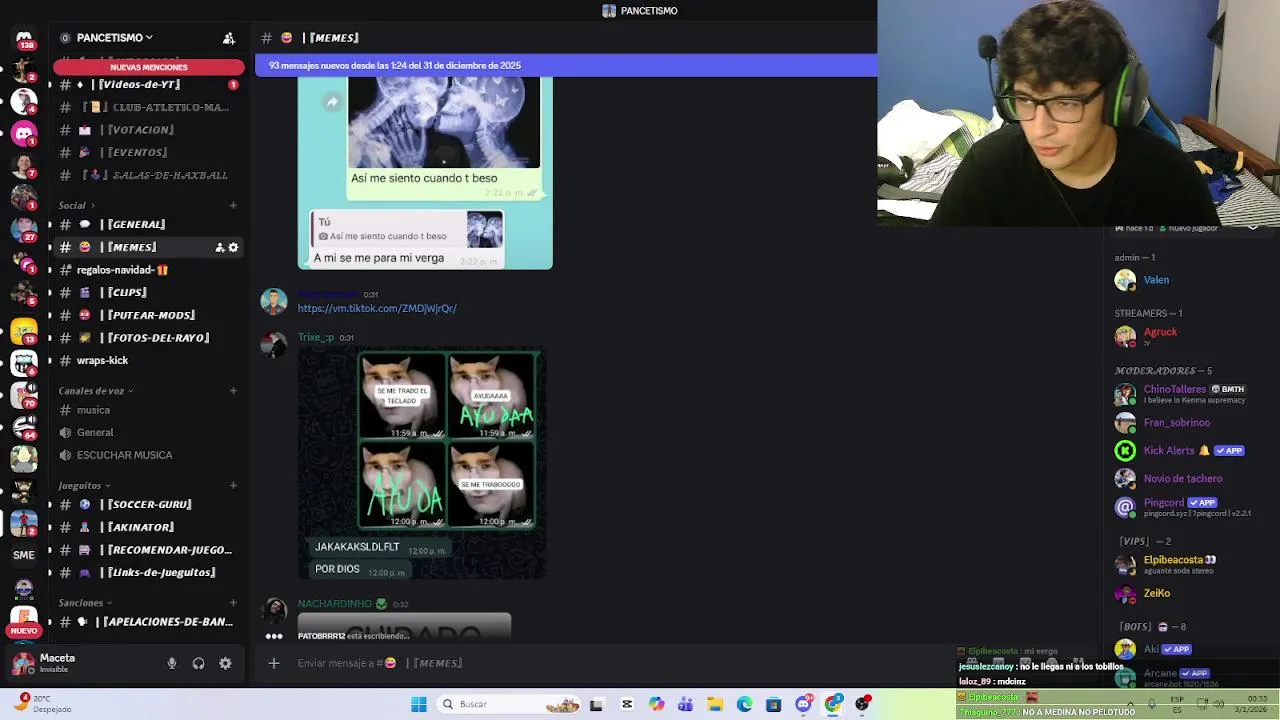Collapse the Social category
The height and width of the screenshot is (720, 1280).
(76, 205)
